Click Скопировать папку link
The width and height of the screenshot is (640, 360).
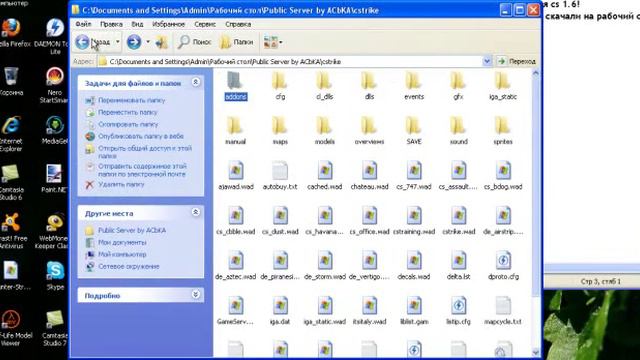(128, 124)
